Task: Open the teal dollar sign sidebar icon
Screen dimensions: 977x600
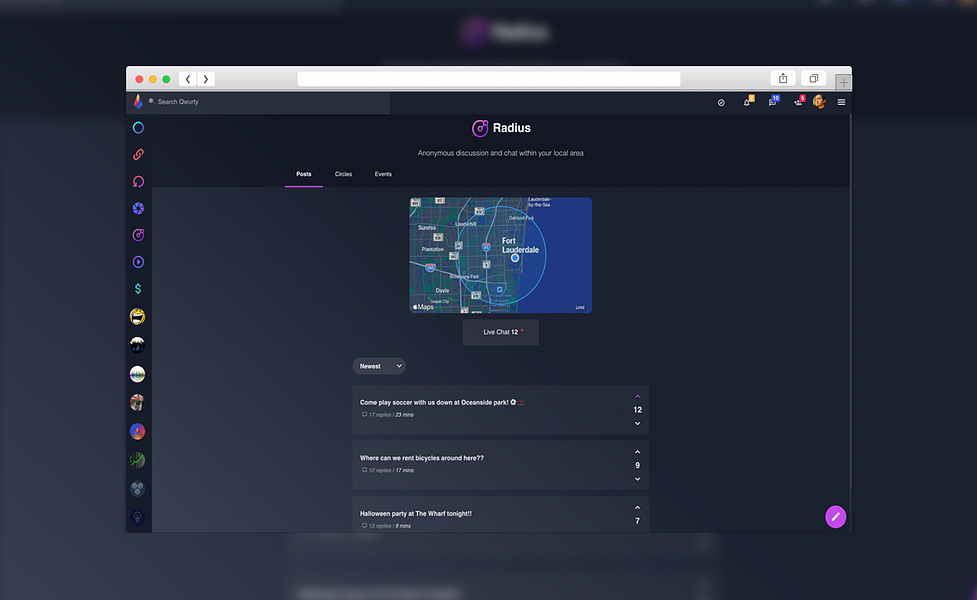Action: [138, 288]
